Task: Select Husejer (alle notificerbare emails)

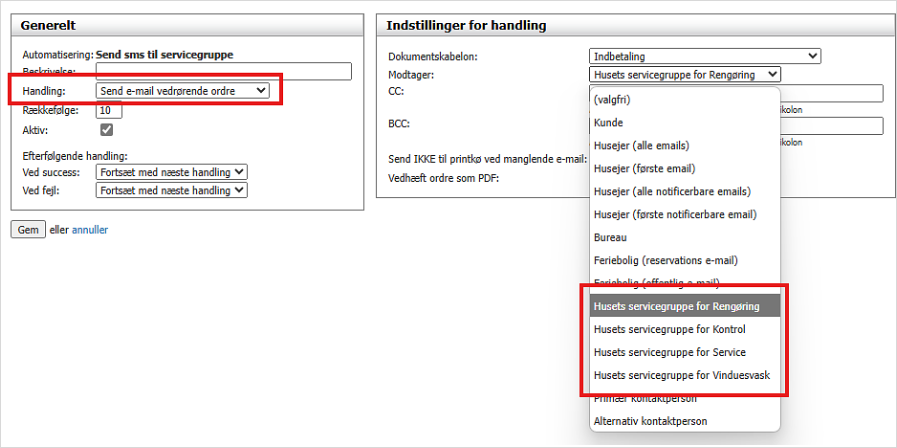Action: [x=685, y=191]
